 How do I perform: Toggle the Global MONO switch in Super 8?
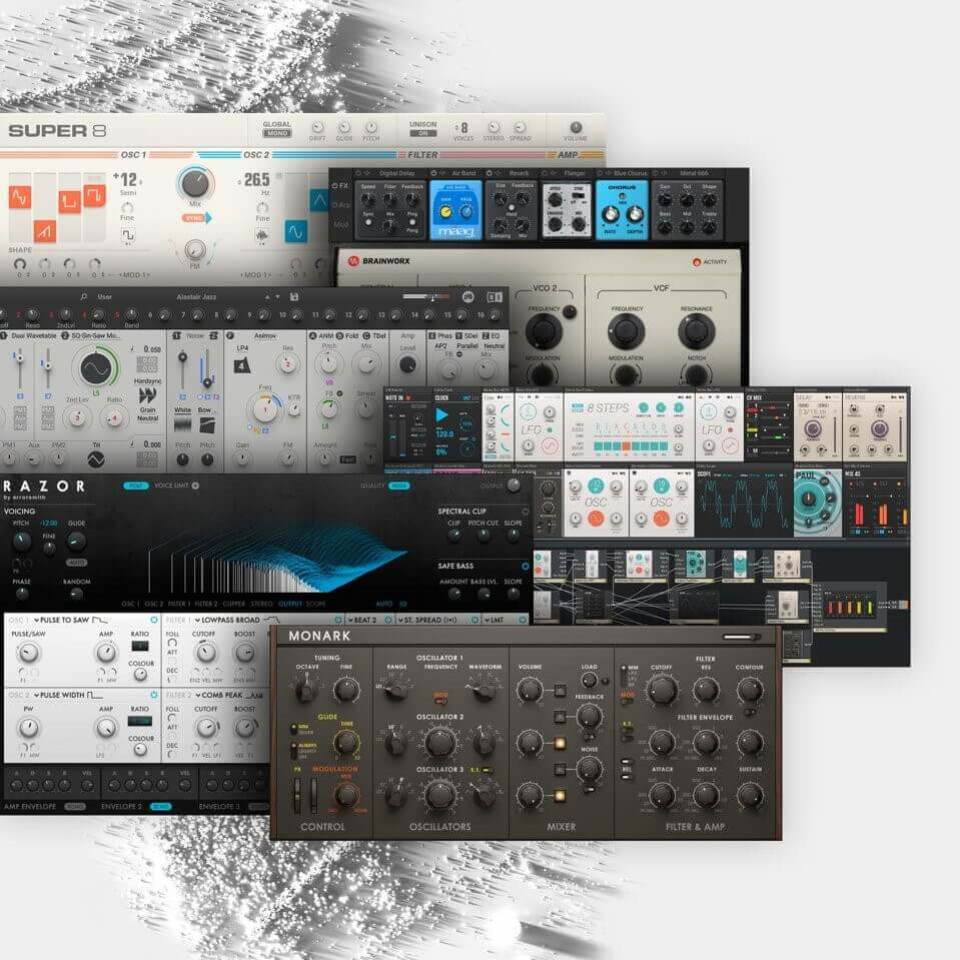[x=277, y=133]
